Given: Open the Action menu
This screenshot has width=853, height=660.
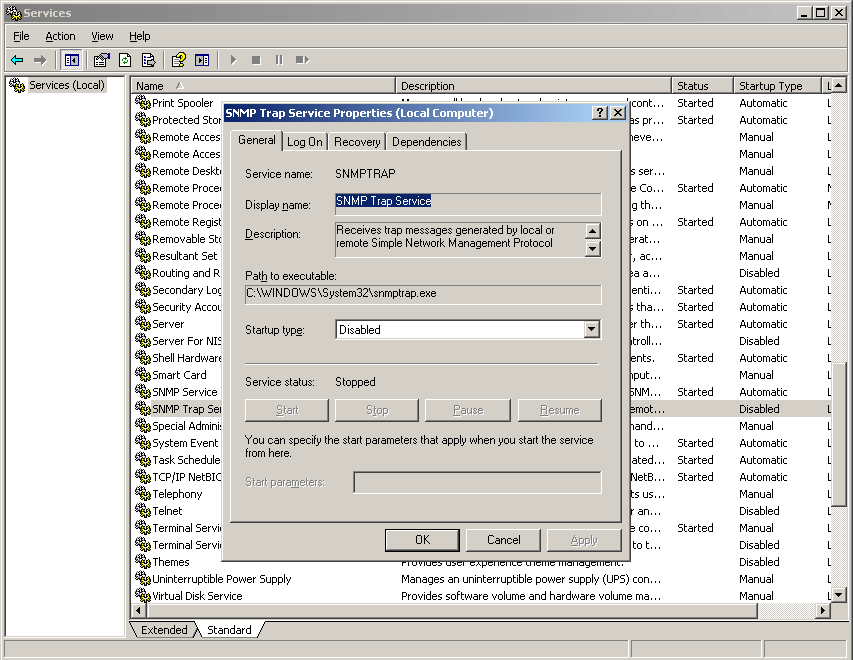Looking at the screenshot, I should (60, 36).
